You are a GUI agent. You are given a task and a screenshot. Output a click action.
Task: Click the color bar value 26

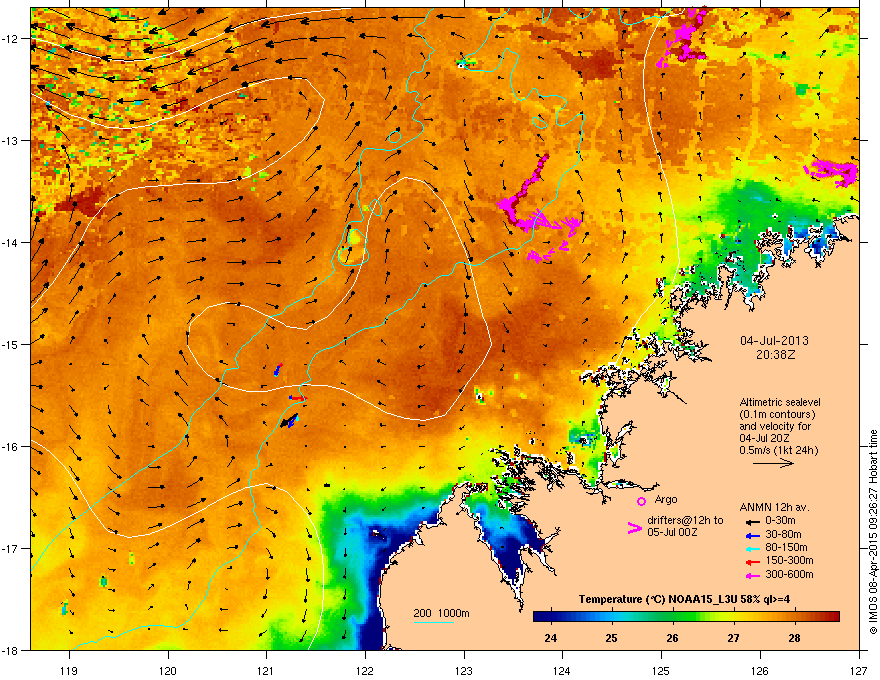pos(672,638)
